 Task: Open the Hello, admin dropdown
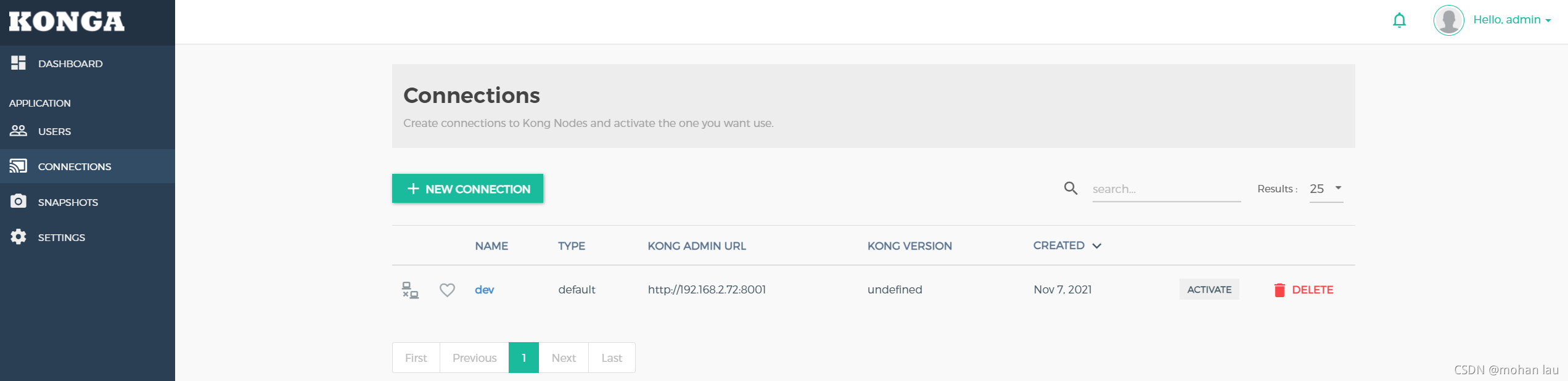point(1512,20)
